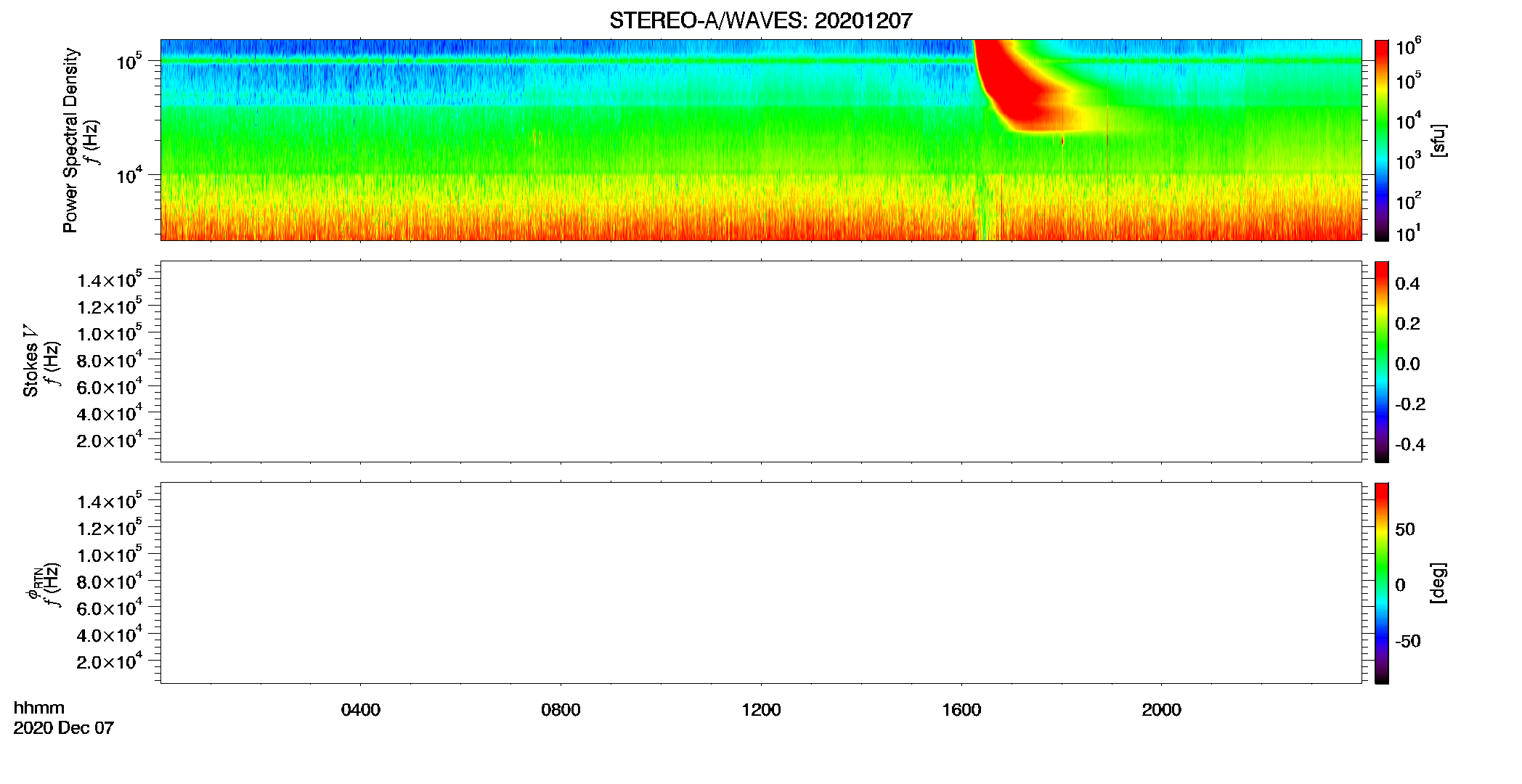Click the 10^2 label on the sfu color bar
This screenshot has width=1522, height=784.
click(1409, 200)
